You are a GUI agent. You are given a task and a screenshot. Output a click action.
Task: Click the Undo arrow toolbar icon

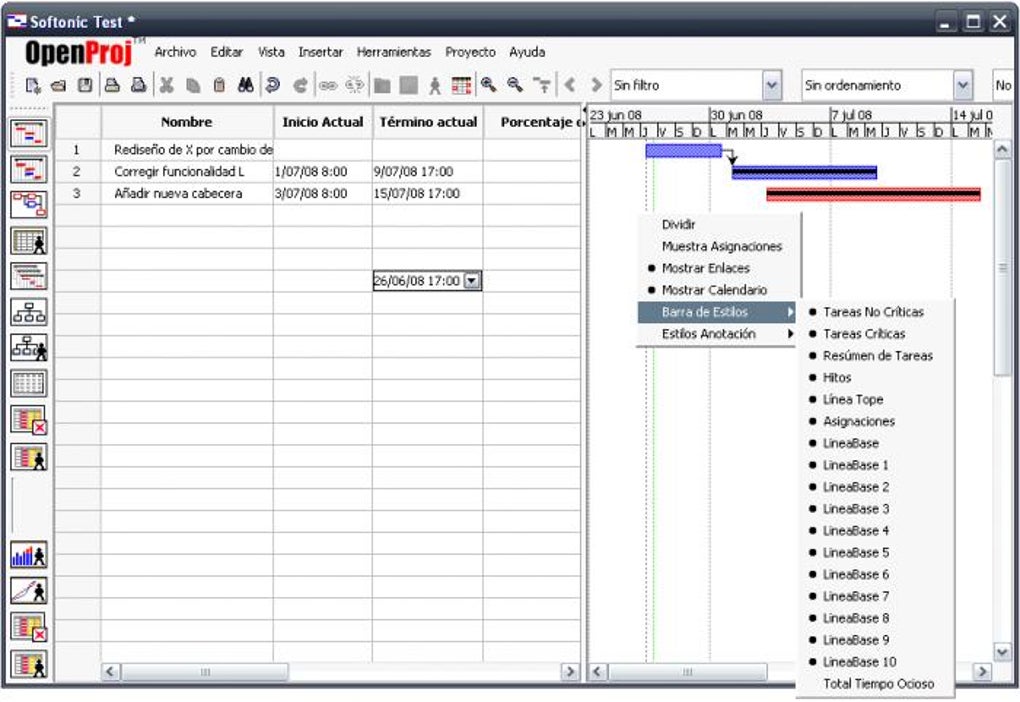pyautogui.click(x=273, y=85)
